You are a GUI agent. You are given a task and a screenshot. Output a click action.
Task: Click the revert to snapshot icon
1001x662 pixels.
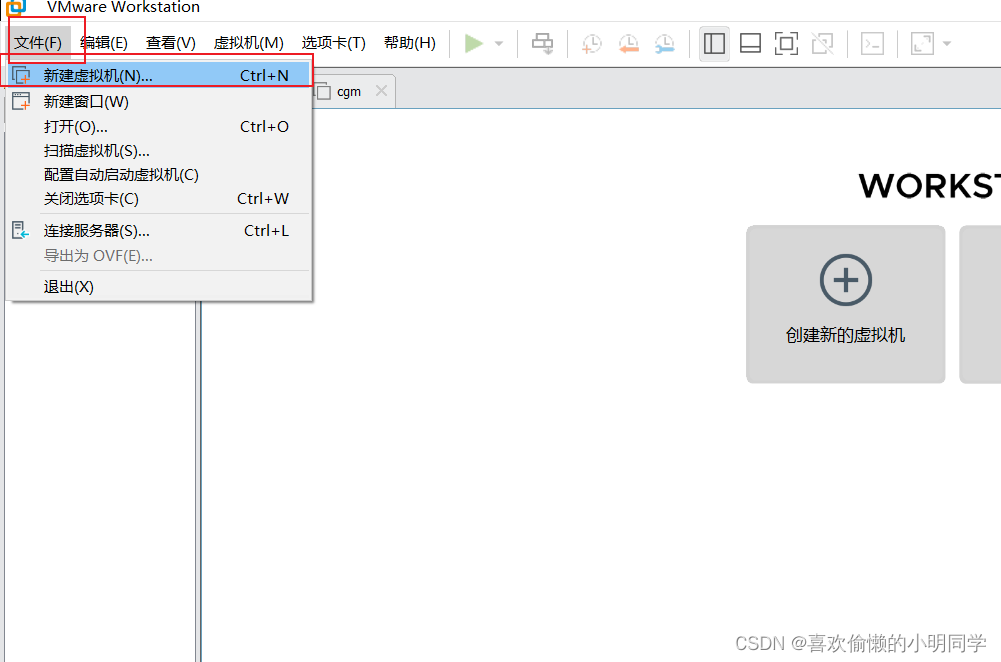[x=628, y=43]
